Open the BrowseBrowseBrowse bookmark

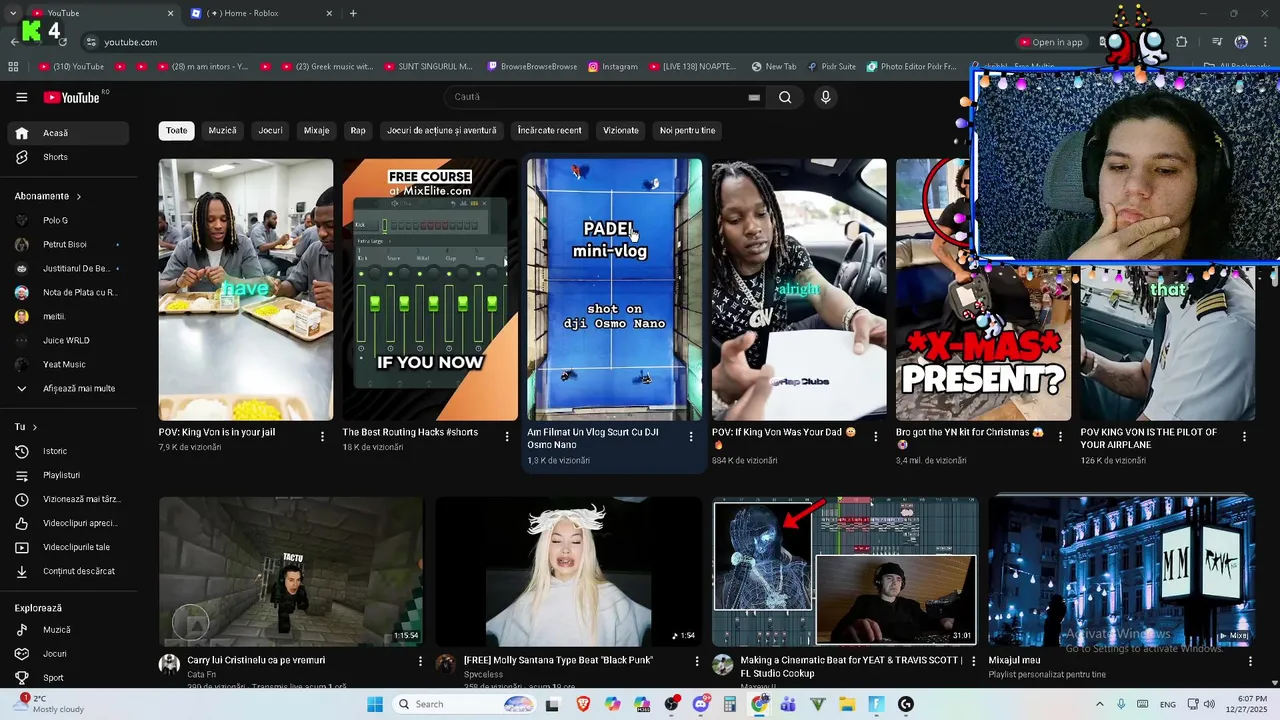pyautogui.click(x=532, y=67)
